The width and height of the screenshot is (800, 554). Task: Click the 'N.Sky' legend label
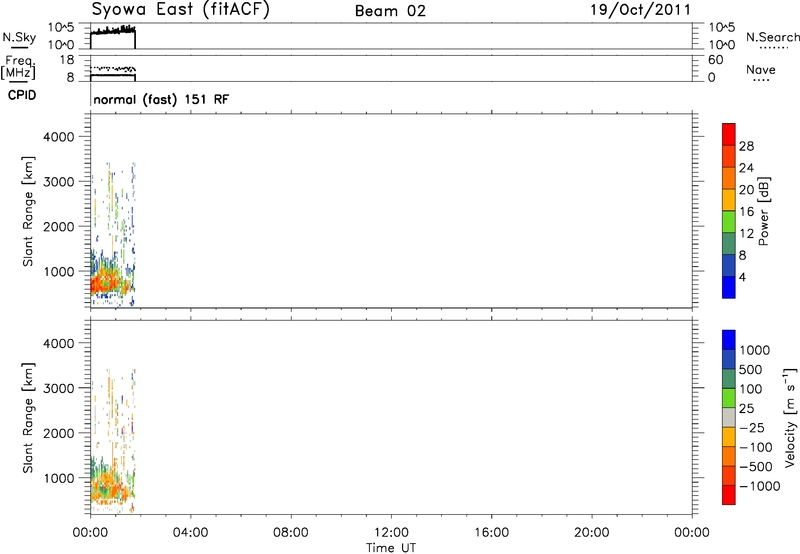(x=19, y=38)
